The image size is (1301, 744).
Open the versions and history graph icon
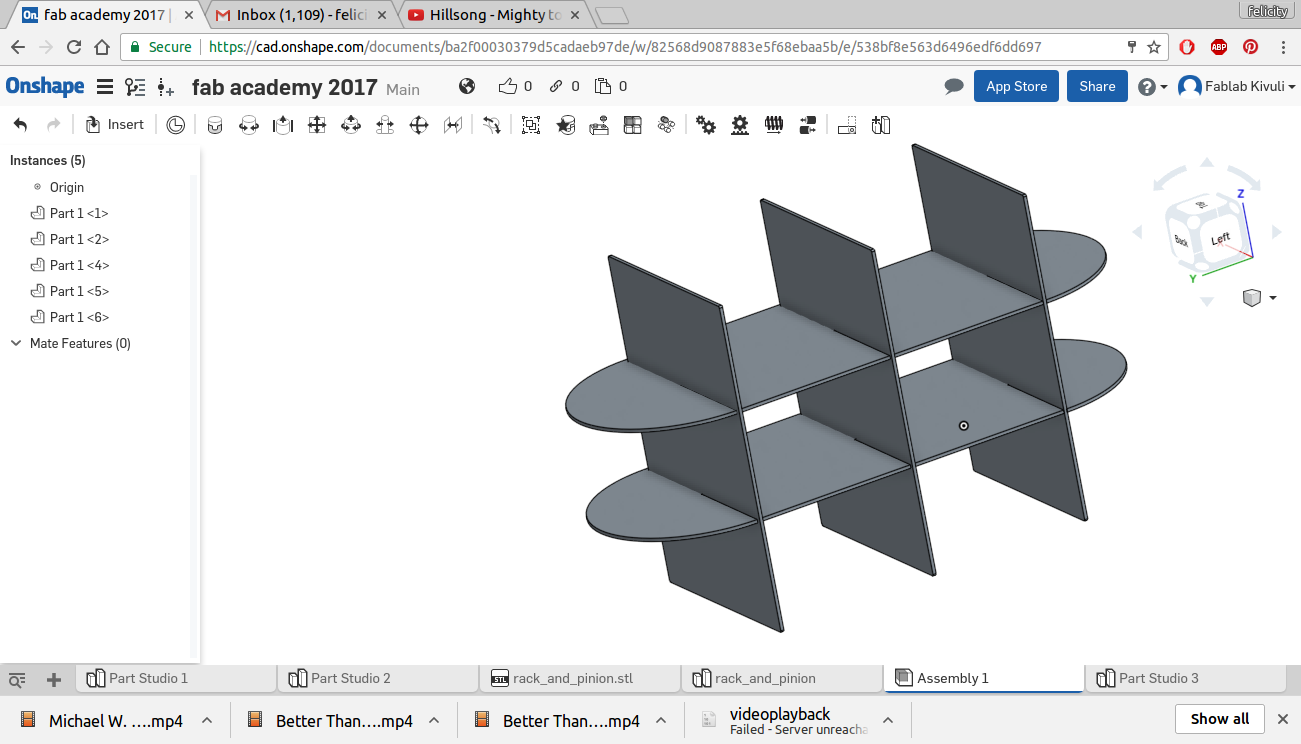click(135, 87)
